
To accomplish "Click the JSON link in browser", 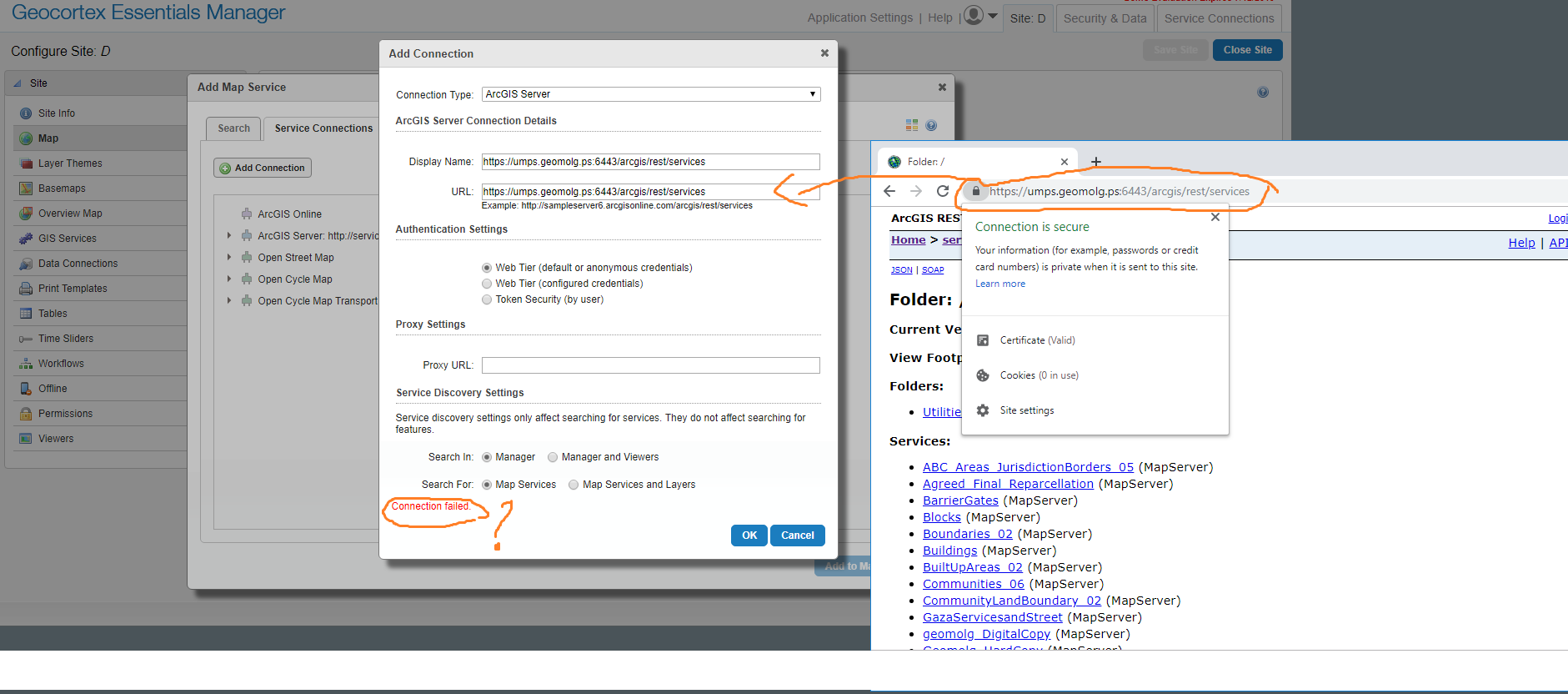I will [902, 270].
